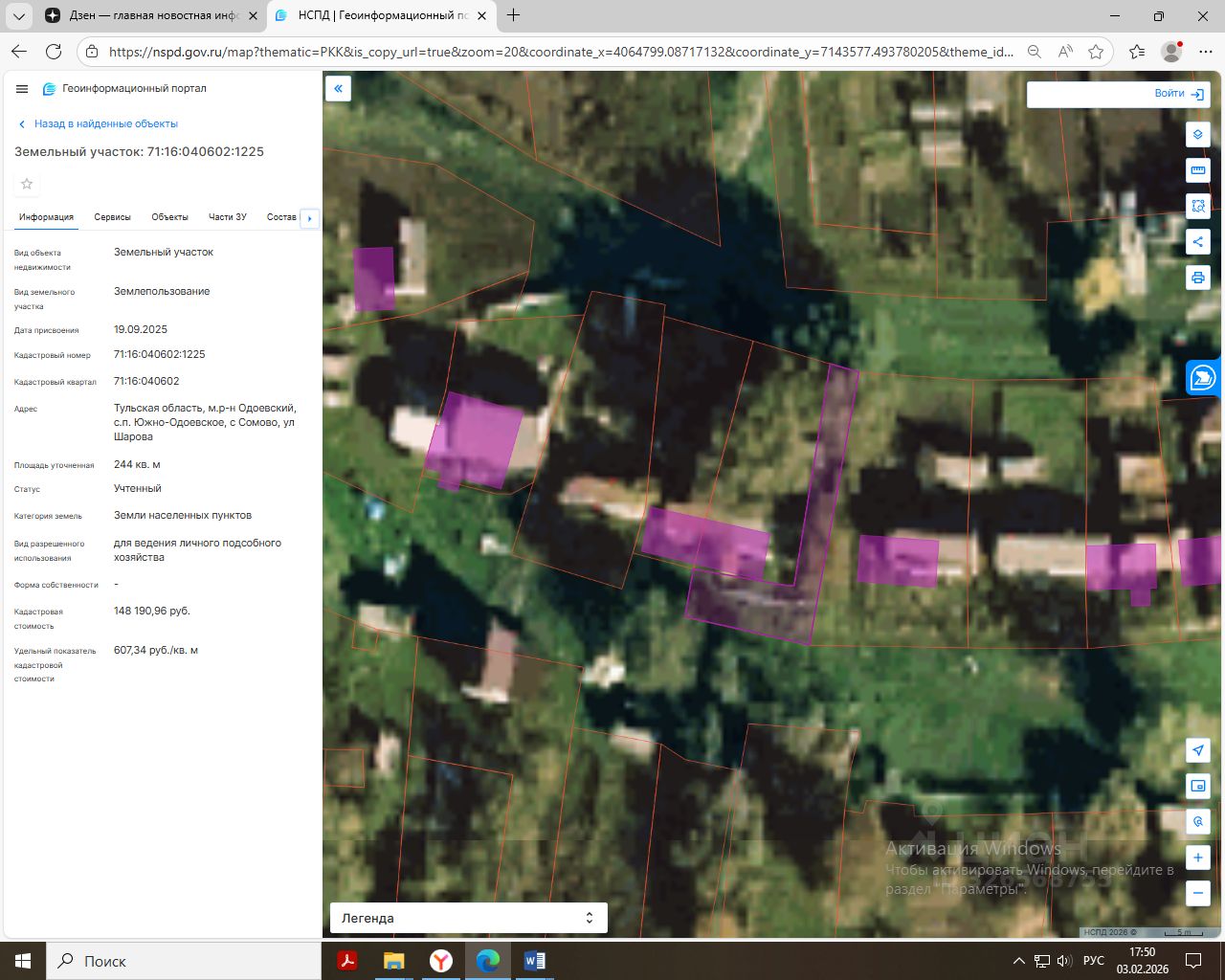Click the Геоинформационный портал logo
This screenshot has height=980, width=1225.
(x=124, y=89)
